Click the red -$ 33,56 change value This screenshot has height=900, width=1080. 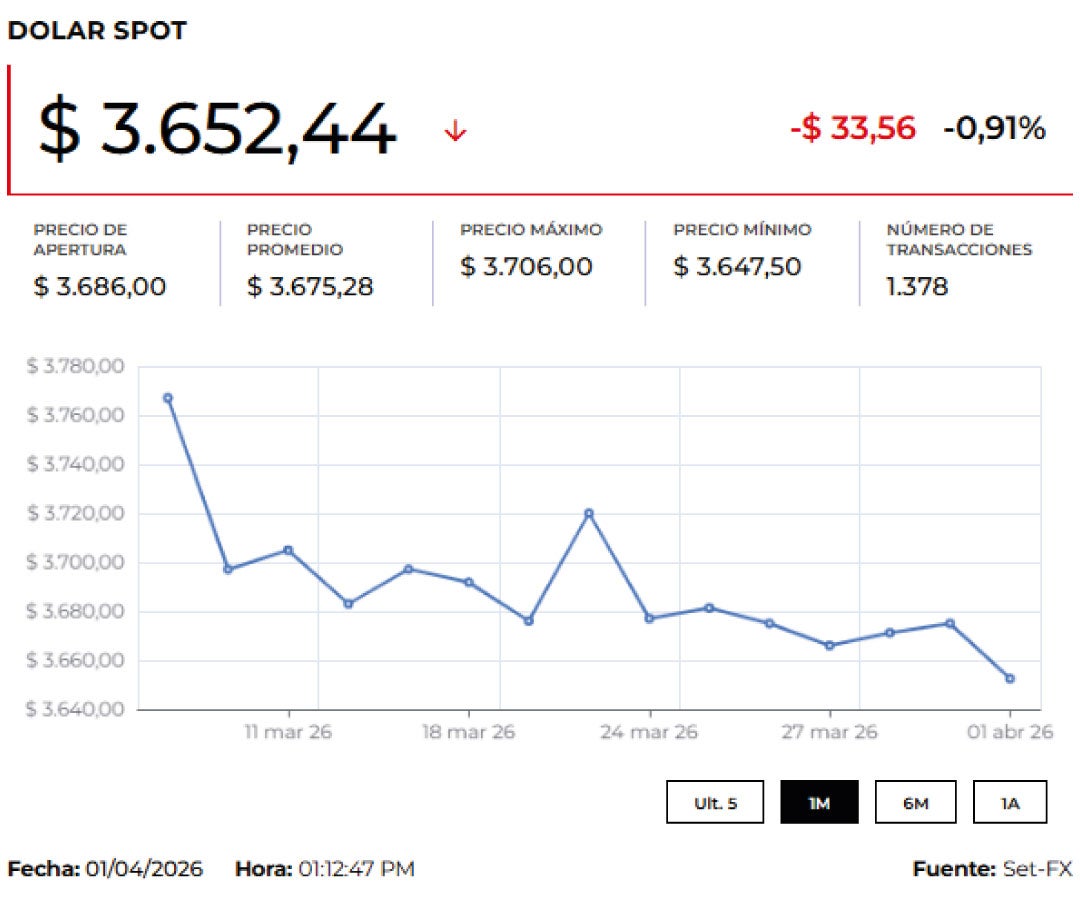852,128
